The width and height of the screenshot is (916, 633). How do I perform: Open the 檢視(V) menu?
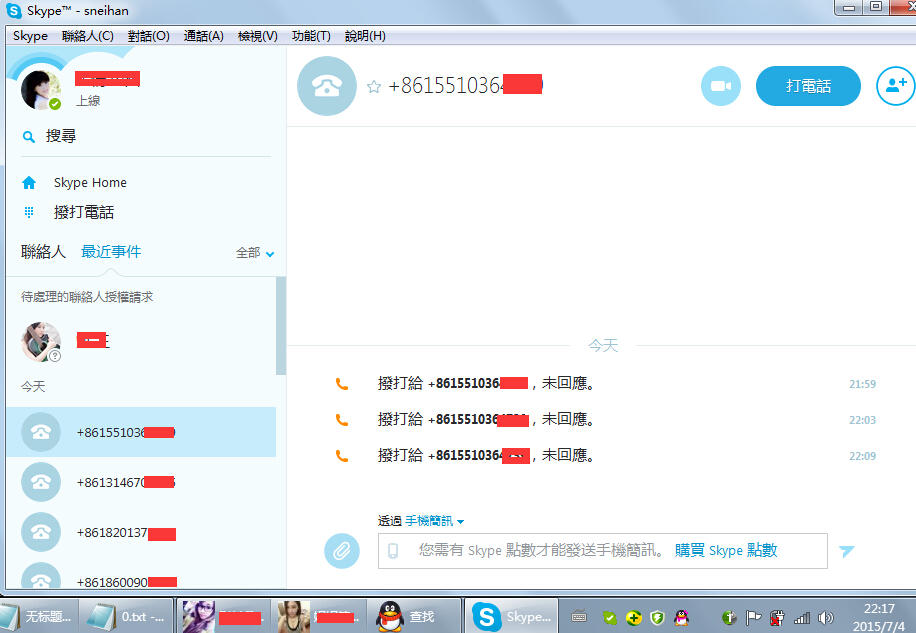[x=258, y=36]
